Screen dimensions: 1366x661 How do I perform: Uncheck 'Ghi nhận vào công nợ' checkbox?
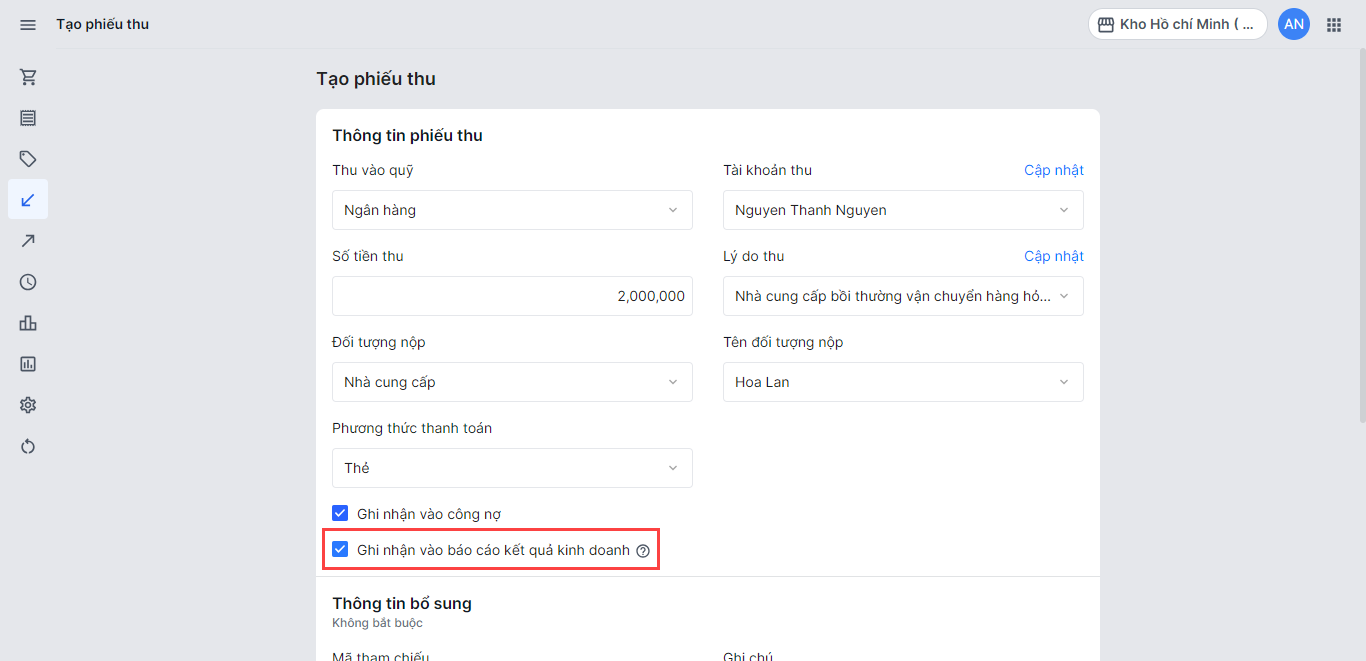click(x=340, y=514)
